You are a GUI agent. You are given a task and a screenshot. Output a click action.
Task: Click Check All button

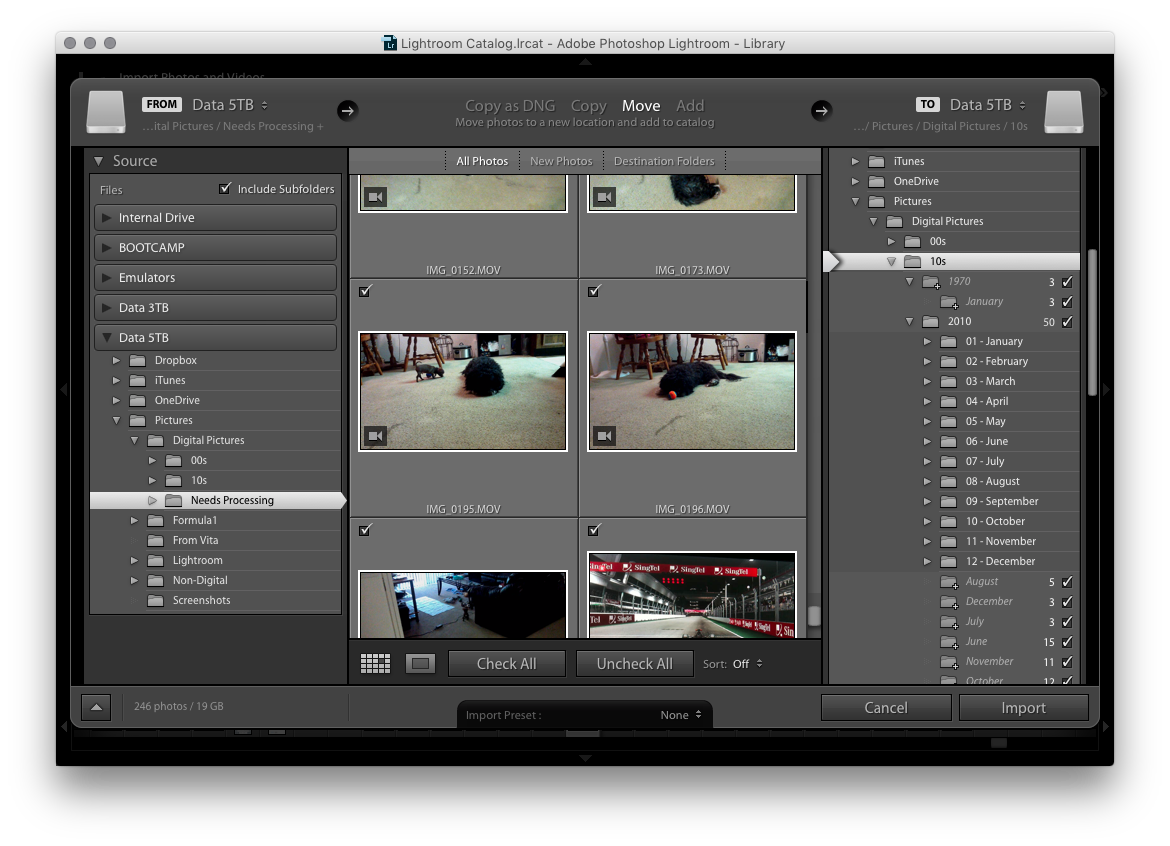tap(507, 663)
